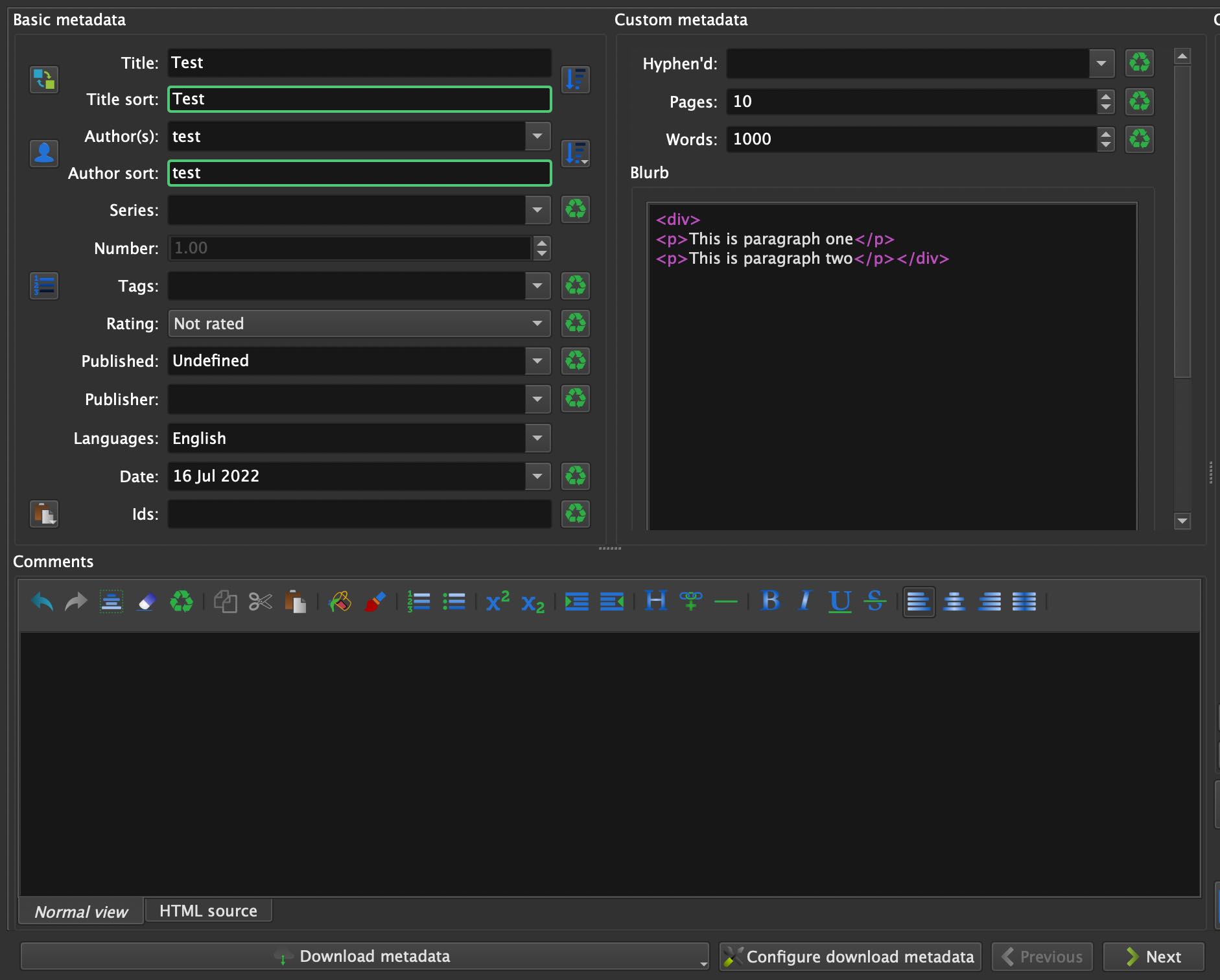The width and height of the screenshot is (1220, 980).
Task: Select the Normal view tab
Action: coord(81,911)
